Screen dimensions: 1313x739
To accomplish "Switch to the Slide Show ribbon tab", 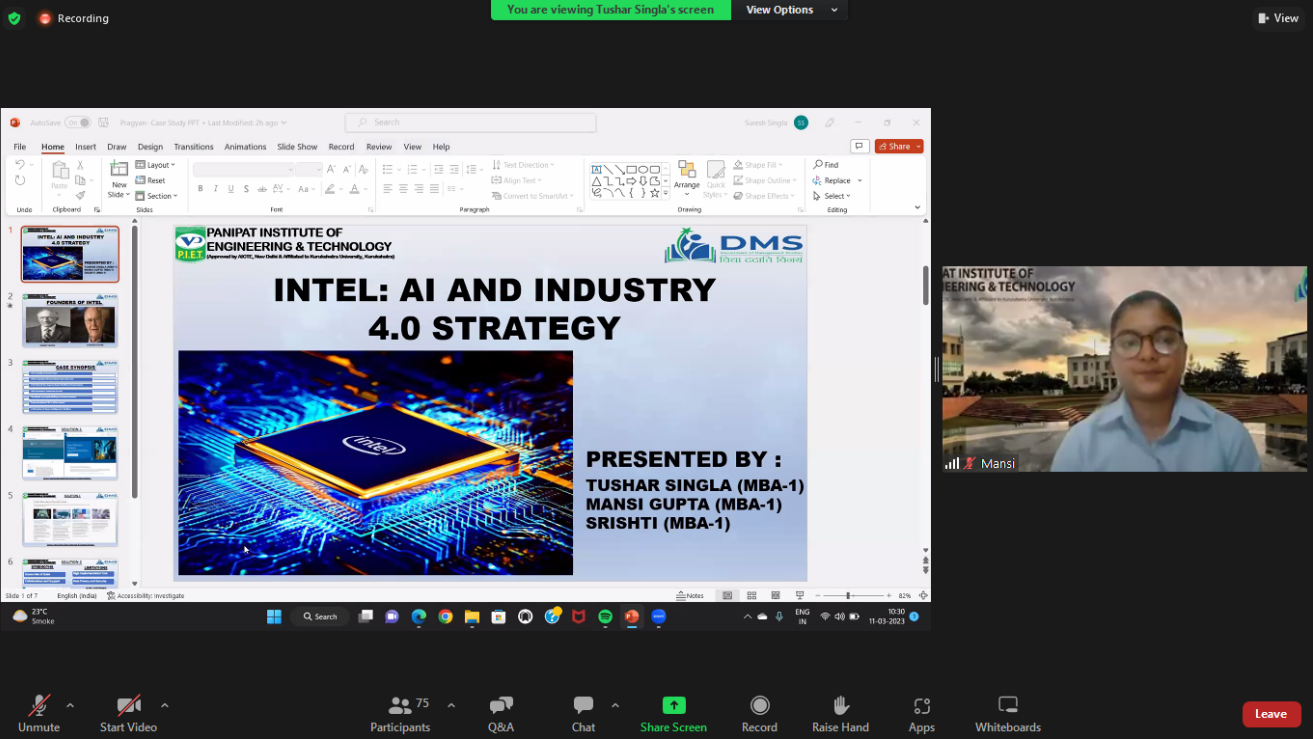I will click(297, 147).
